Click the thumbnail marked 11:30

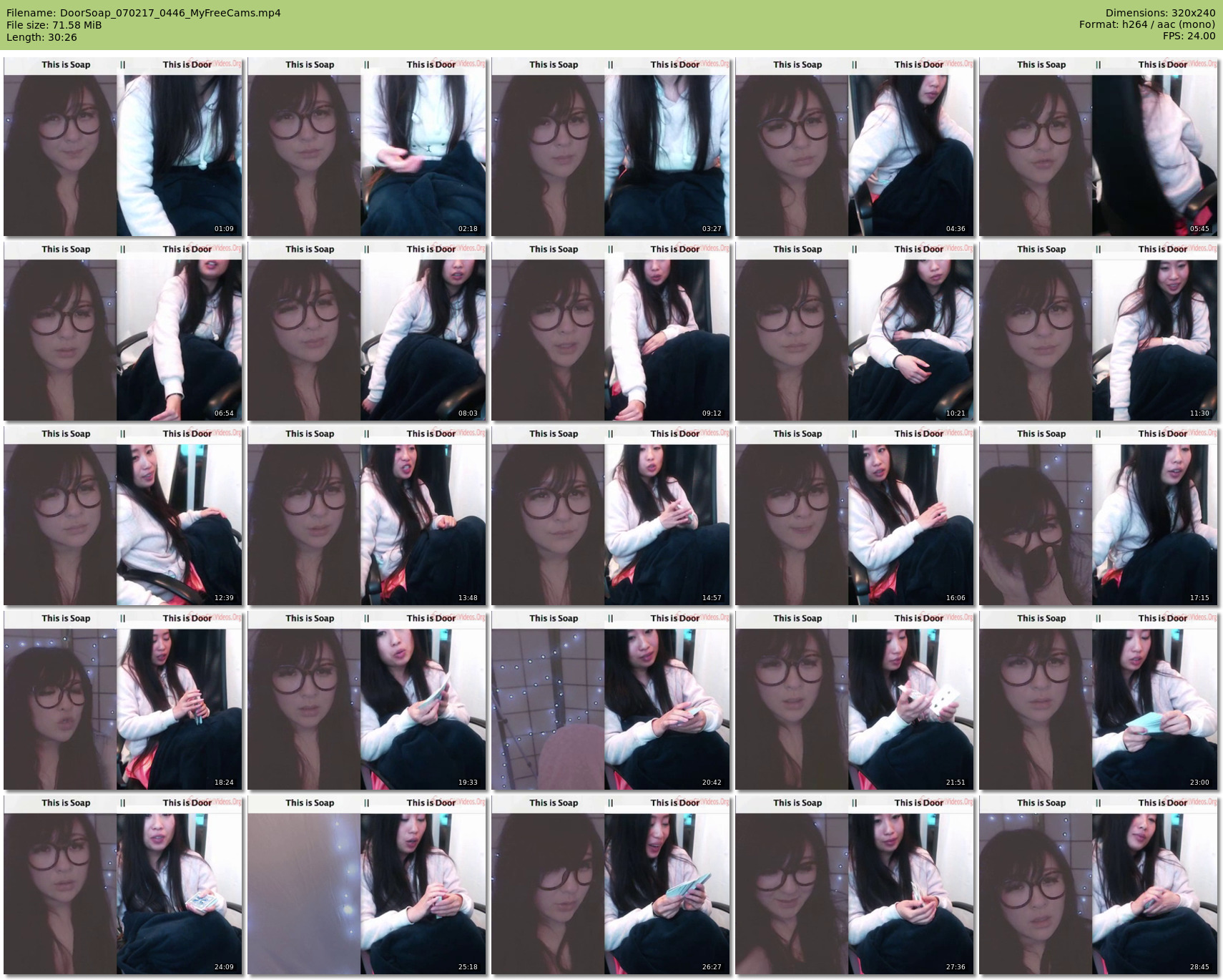1099,331
